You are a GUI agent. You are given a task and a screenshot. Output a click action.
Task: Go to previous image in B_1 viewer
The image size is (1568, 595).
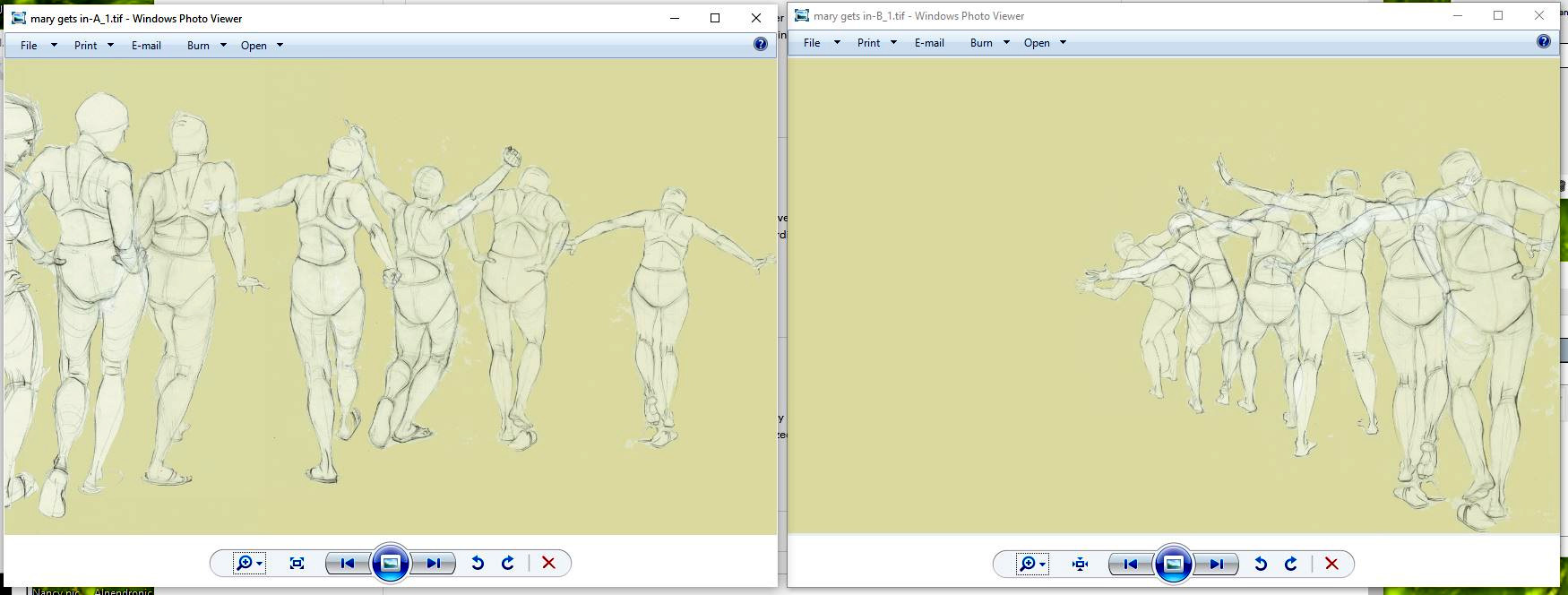pos(1131,564)
